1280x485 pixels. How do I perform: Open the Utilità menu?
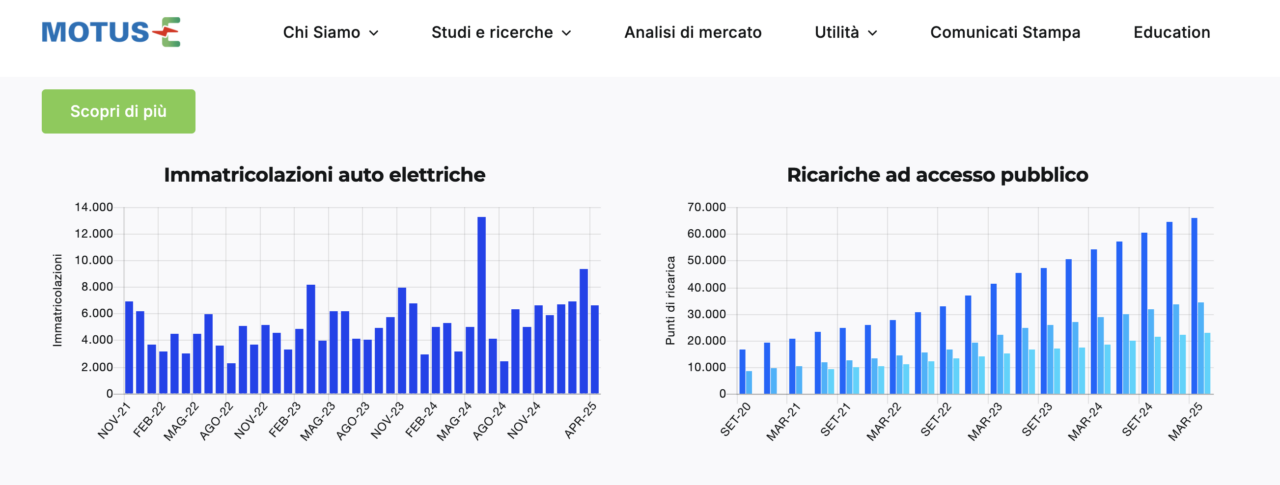coord(837,32)
